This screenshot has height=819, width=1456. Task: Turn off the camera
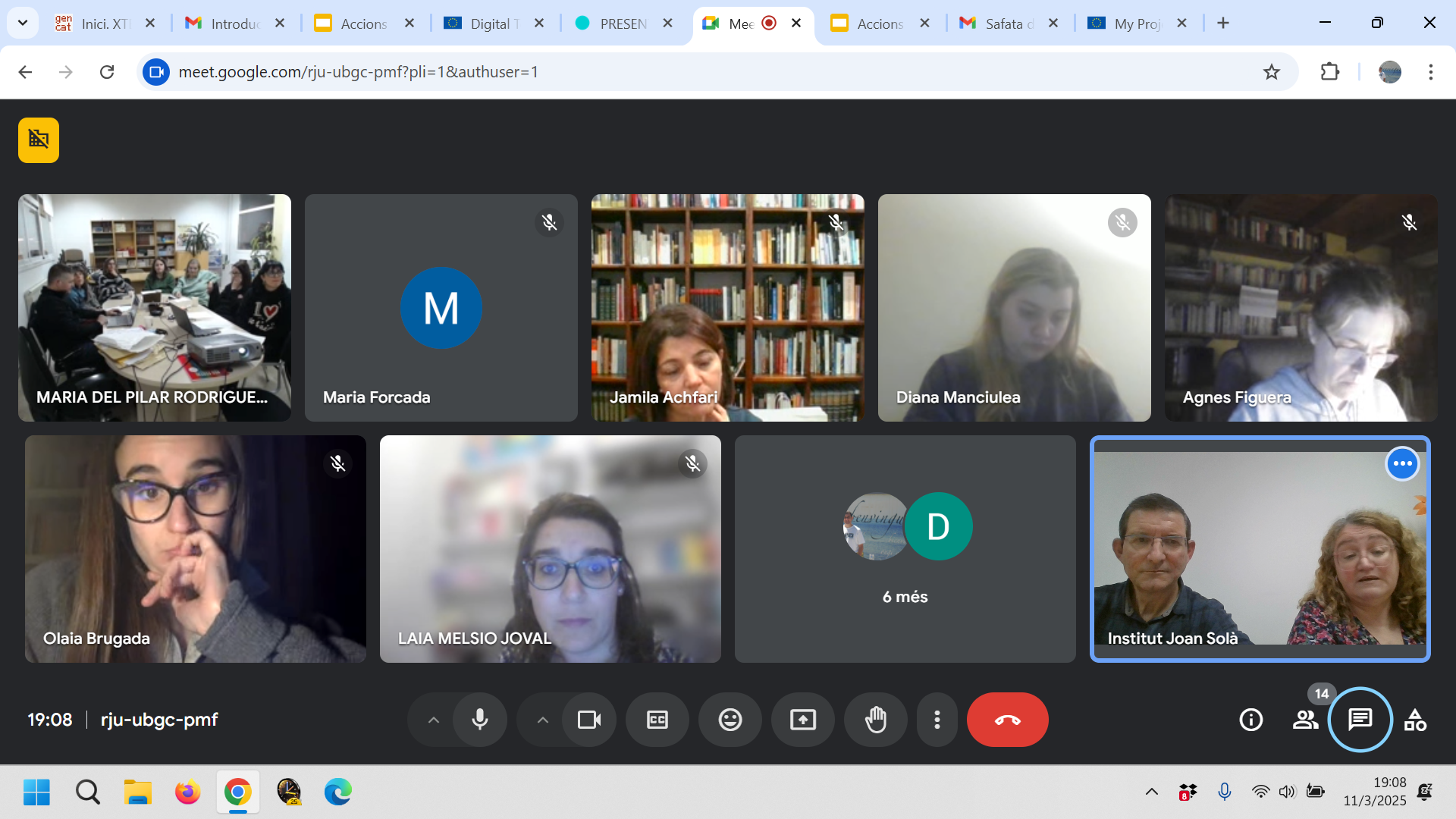pyautogui.click(x=589, y=720)
